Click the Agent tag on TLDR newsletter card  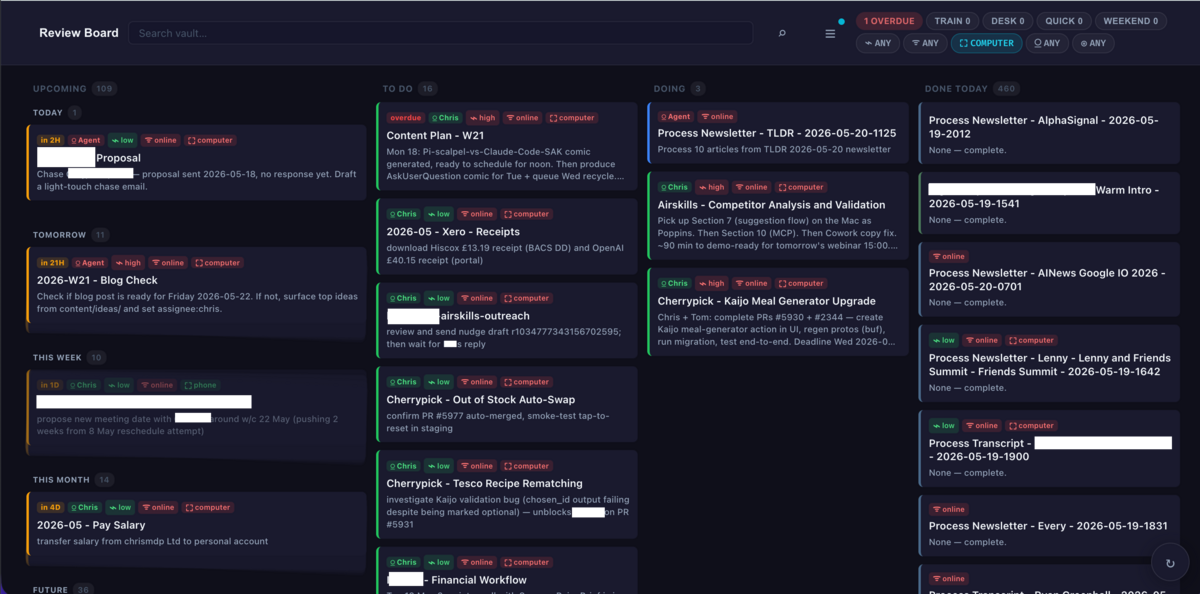point(676,117)
